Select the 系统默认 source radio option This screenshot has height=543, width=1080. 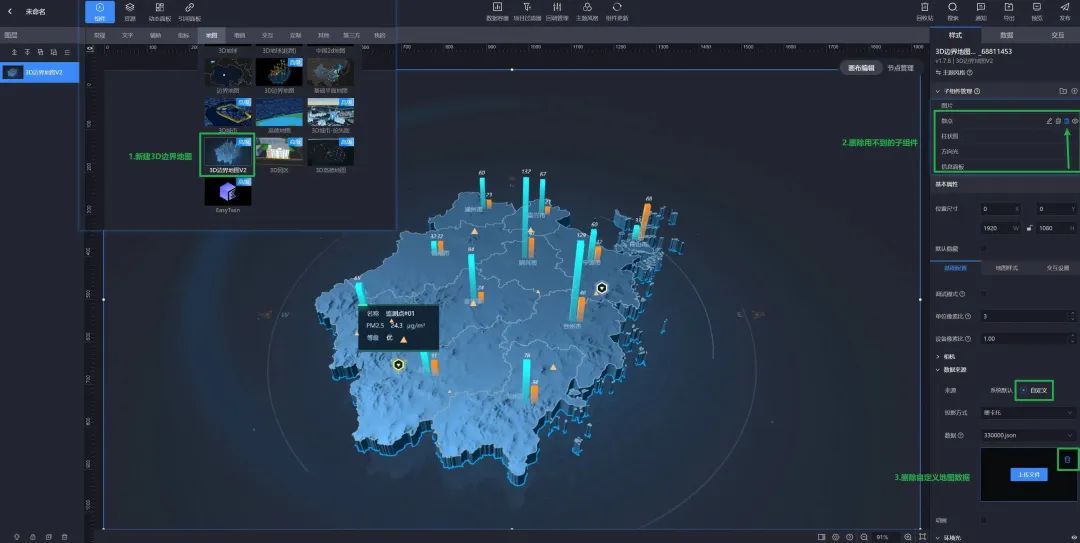[1001, 390]
